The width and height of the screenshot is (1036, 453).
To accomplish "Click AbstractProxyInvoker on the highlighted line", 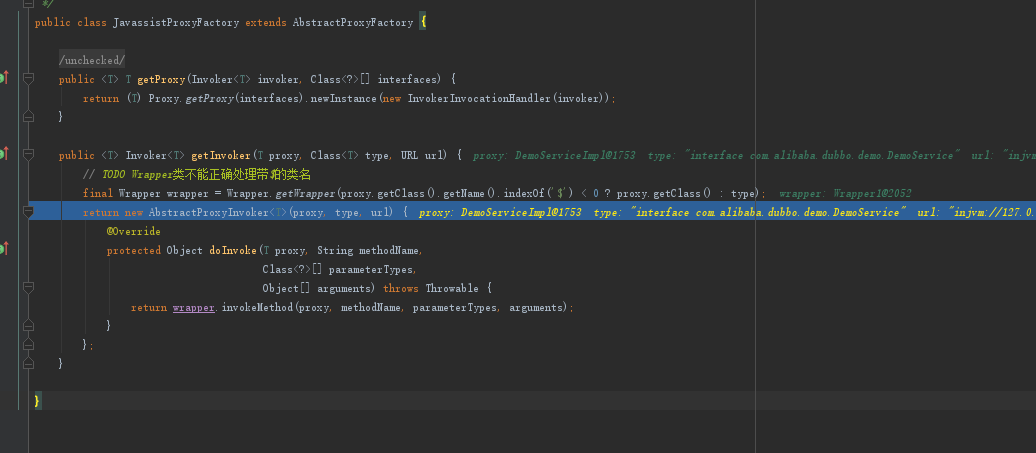I will [x=209, y=212].
